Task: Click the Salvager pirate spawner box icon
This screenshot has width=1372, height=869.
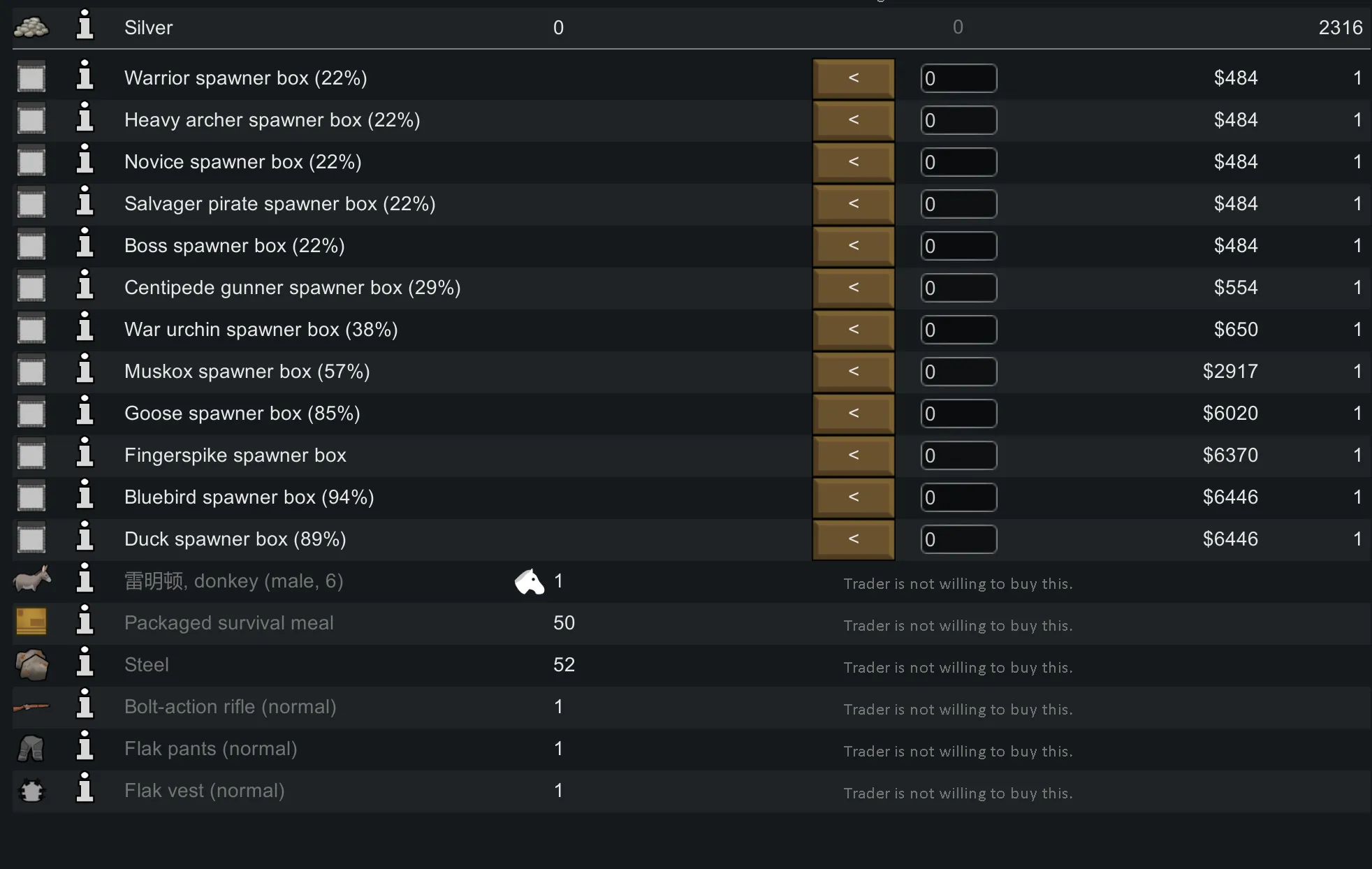Action: pos(31,204)
